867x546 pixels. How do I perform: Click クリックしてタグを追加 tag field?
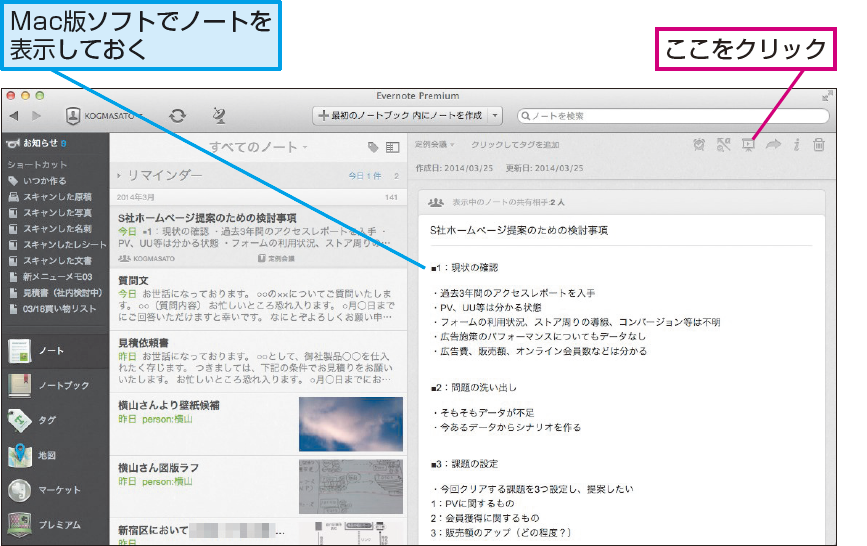[x=515, y=144]
